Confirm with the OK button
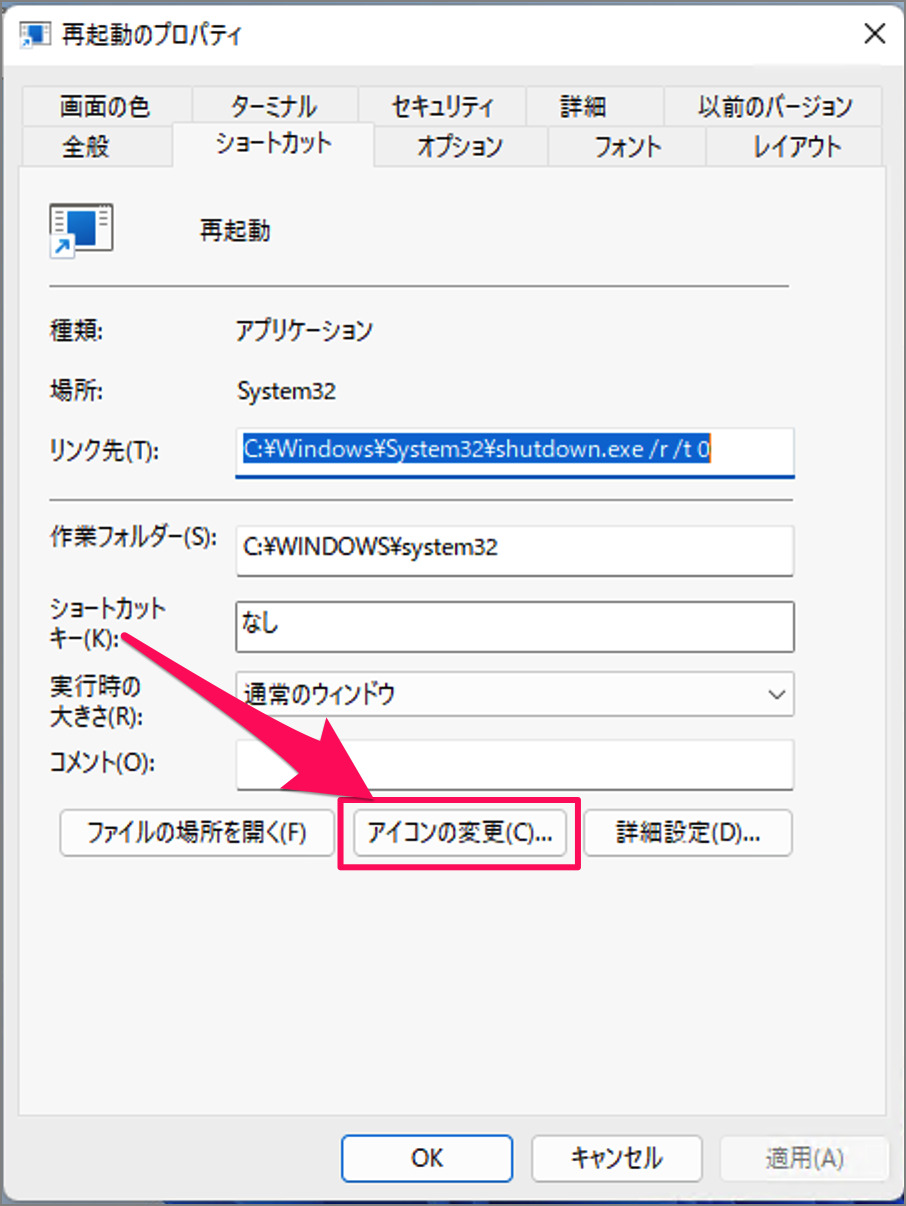This screenshot has width=906, height=1206. point(427,1158)
